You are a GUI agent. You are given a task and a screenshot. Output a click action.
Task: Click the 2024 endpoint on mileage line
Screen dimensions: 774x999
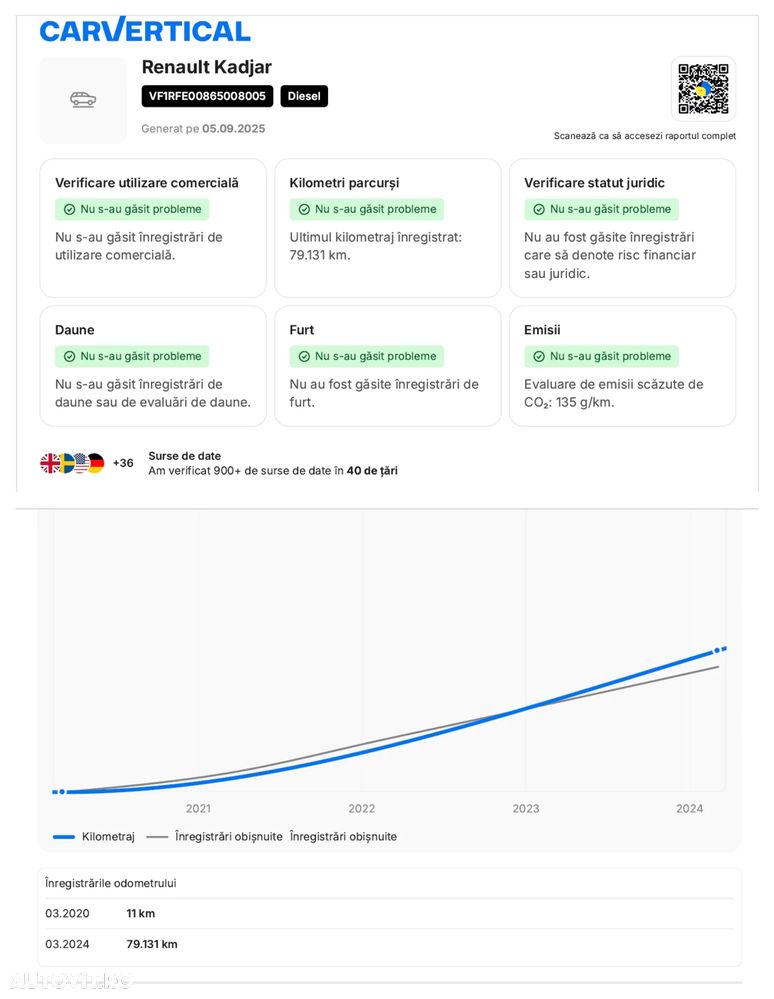tap(717, 650)
